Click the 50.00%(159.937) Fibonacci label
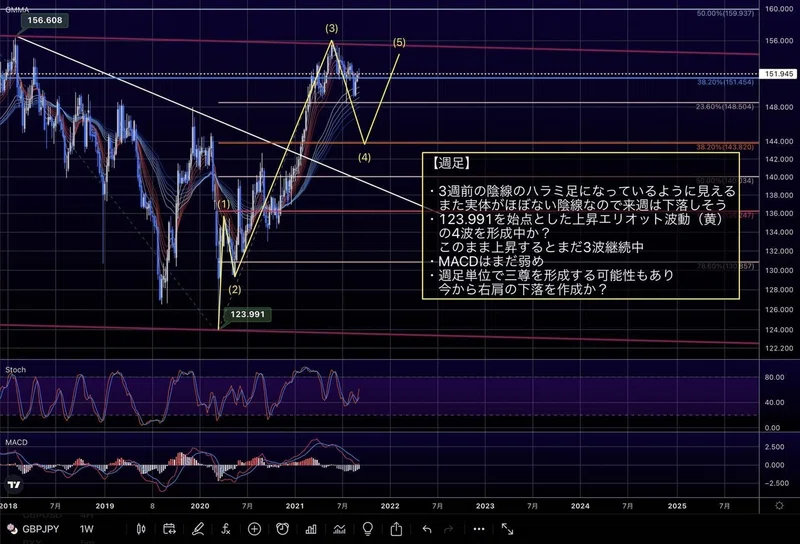The width and height of the screenshot is (800, 544). (x=725, y=13)
